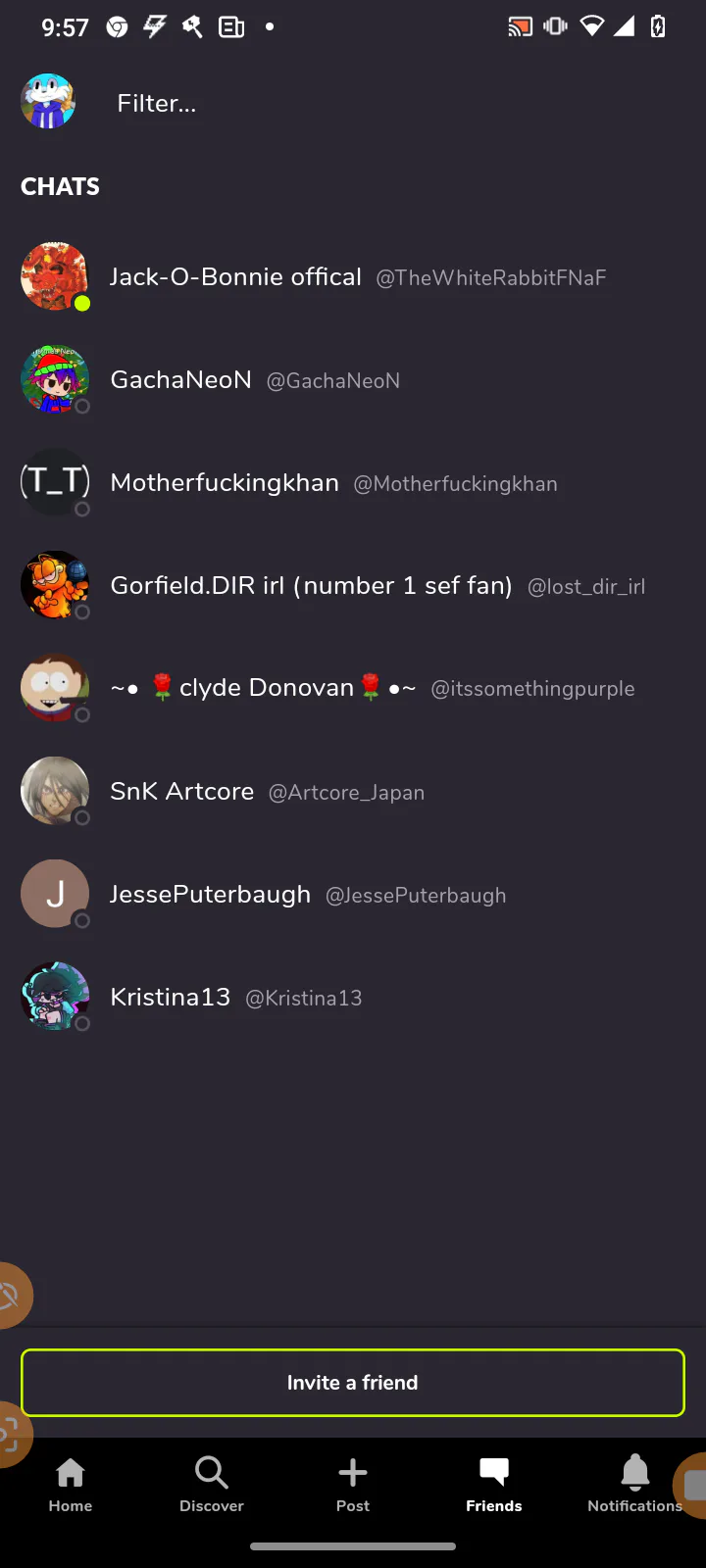Open GachaNeoN's avatar thumbnail
This screenshot has height=1568, width=706.
click(55, 379)
